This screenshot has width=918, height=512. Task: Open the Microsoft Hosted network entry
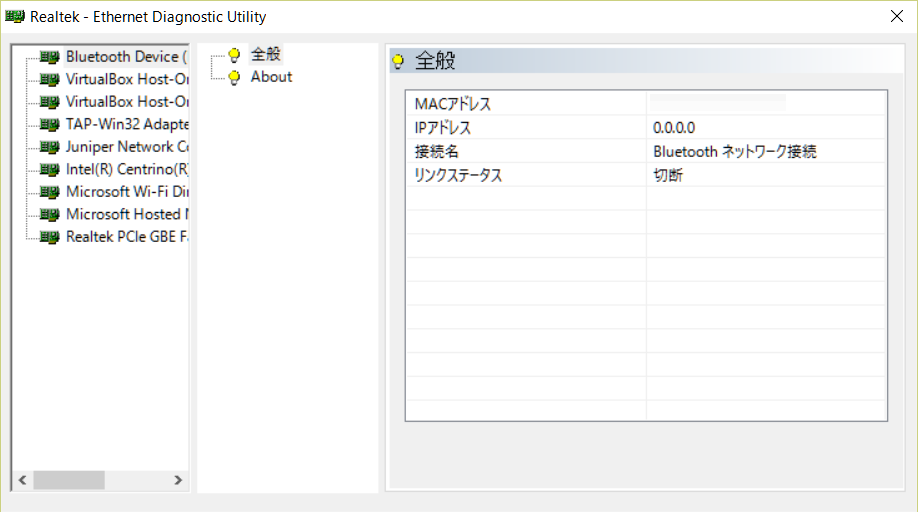coord(127,214)
